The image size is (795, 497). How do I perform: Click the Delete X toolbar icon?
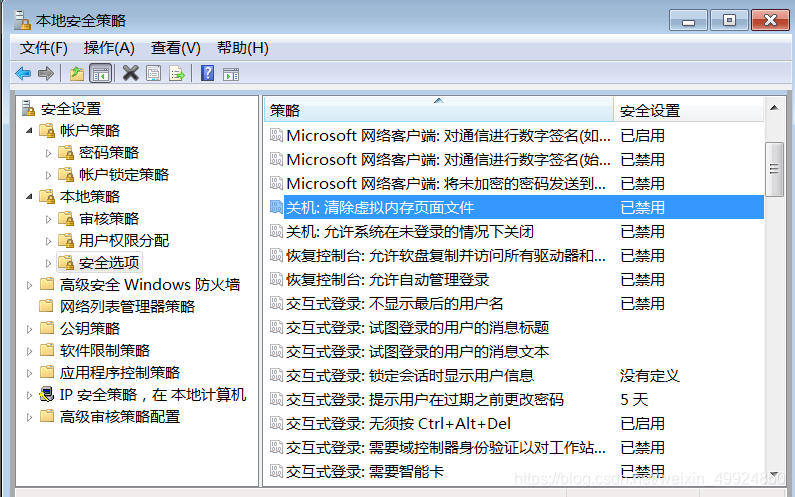(130, 73)
